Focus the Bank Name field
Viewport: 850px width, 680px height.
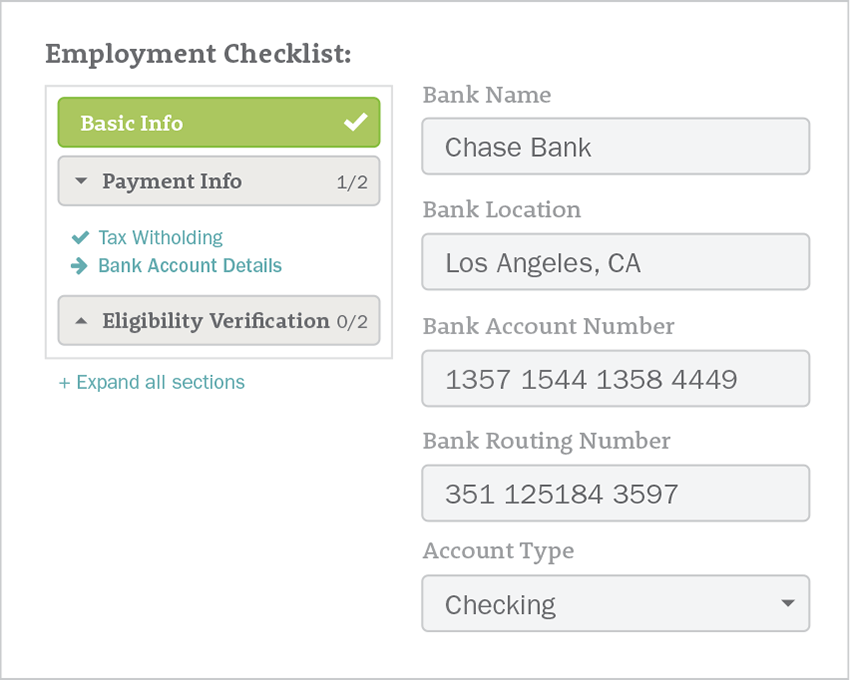(615, 147)
